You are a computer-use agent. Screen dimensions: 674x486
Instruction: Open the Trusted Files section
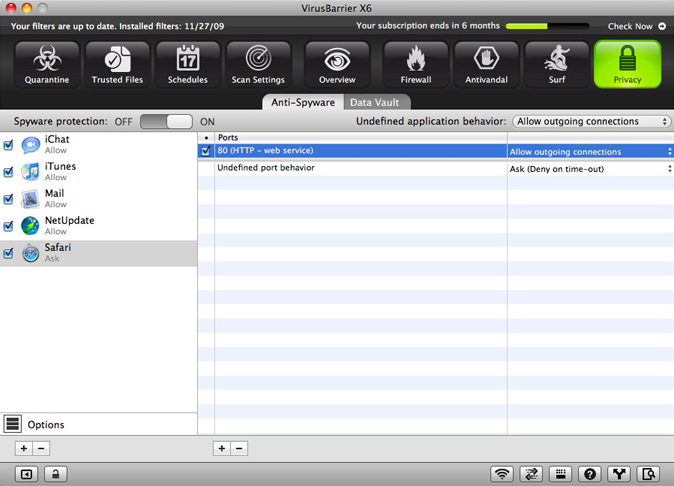coord(117,64)
